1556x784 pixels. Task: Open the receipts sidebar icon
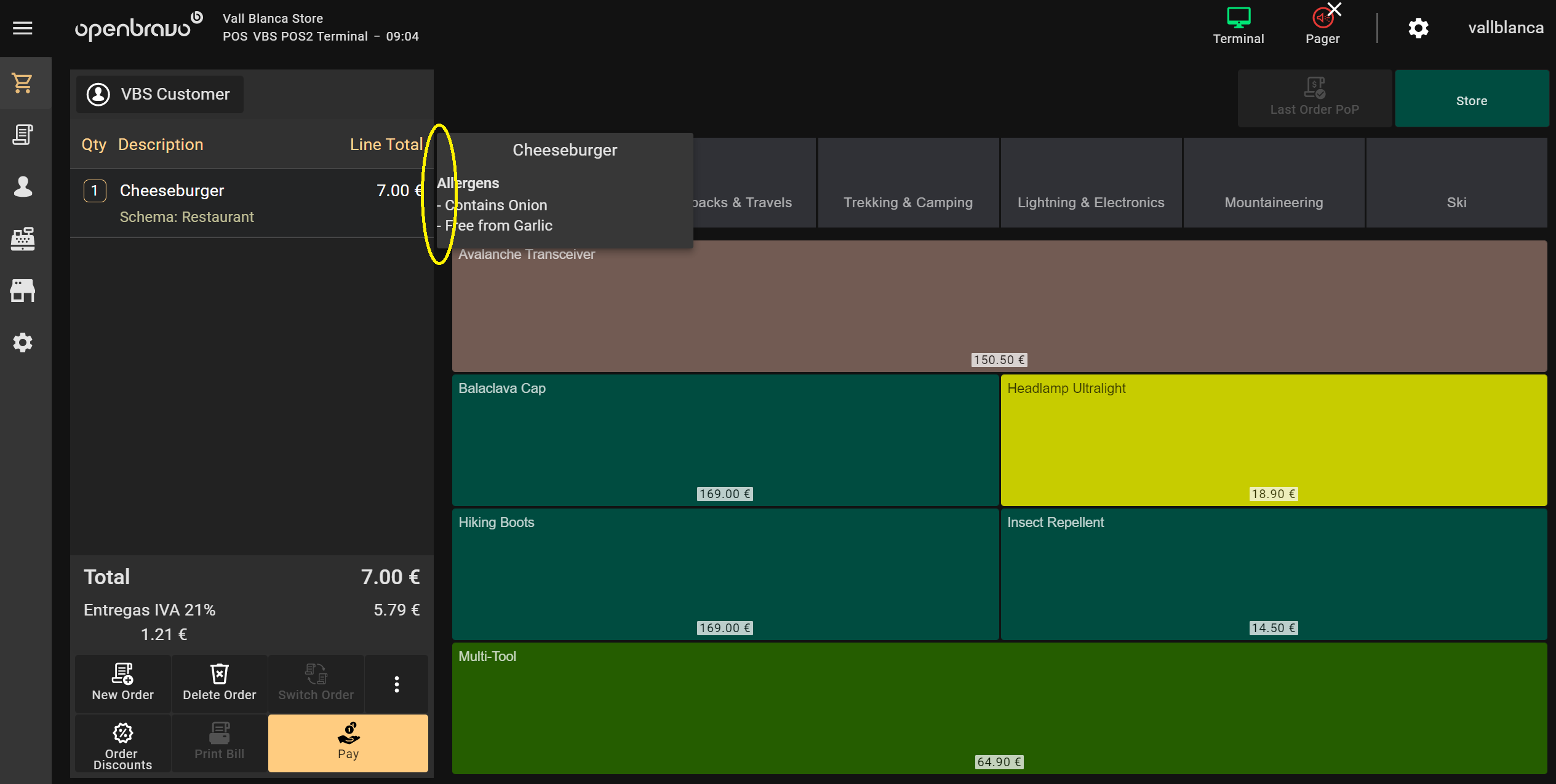(x=23, y=135)
